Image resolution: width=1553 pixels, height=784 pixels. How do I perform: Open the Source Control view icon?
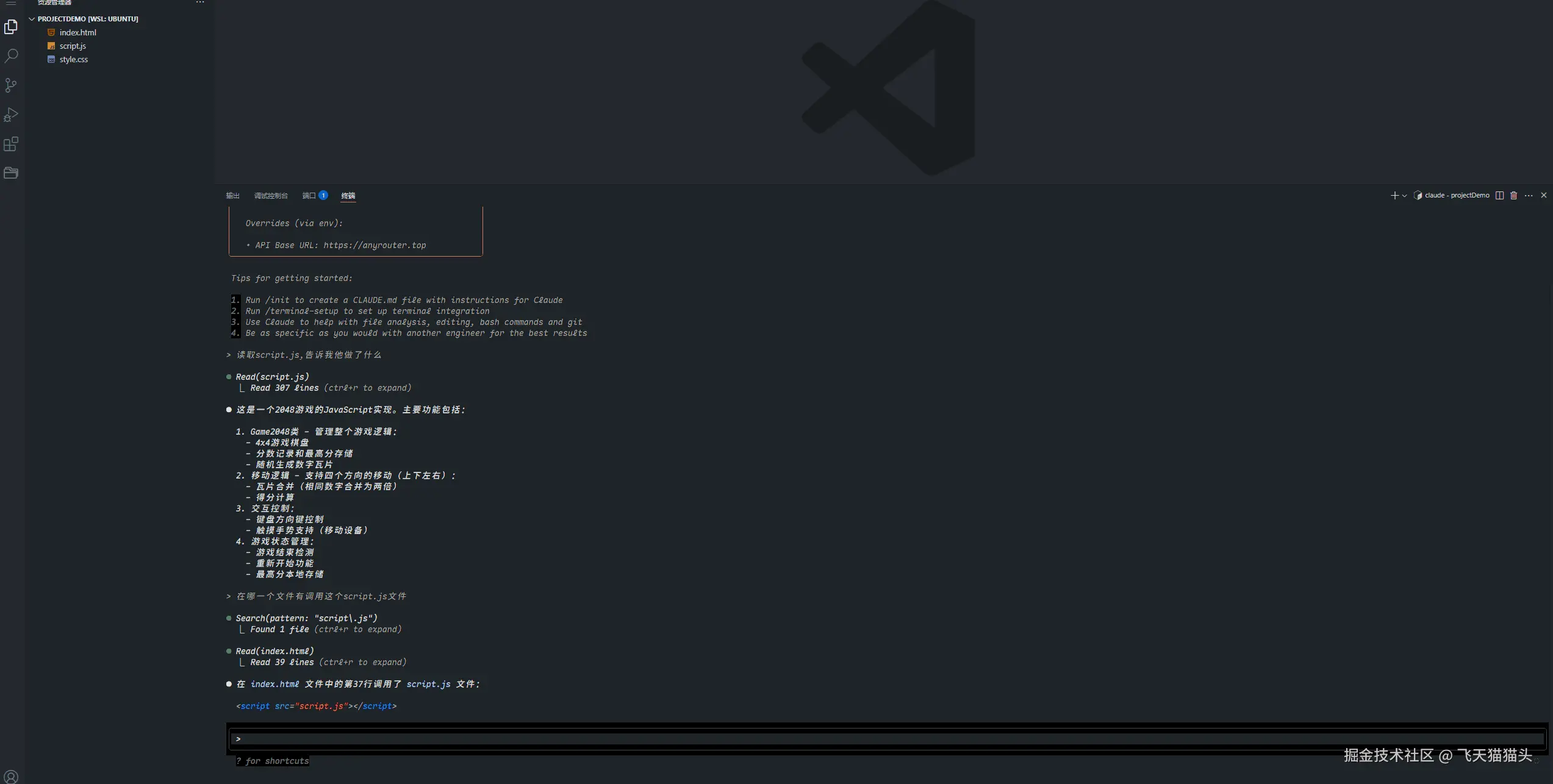(x=11, y=85)
